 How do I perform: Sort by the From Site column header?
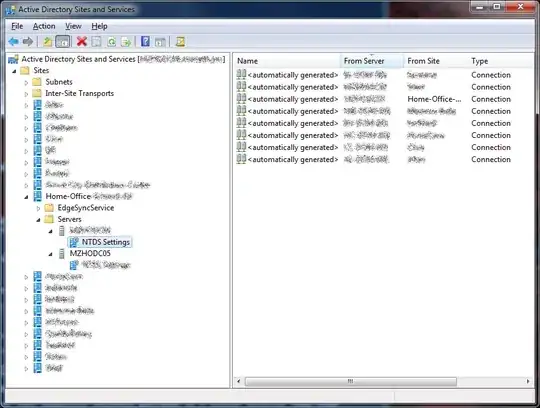point(436,61)
